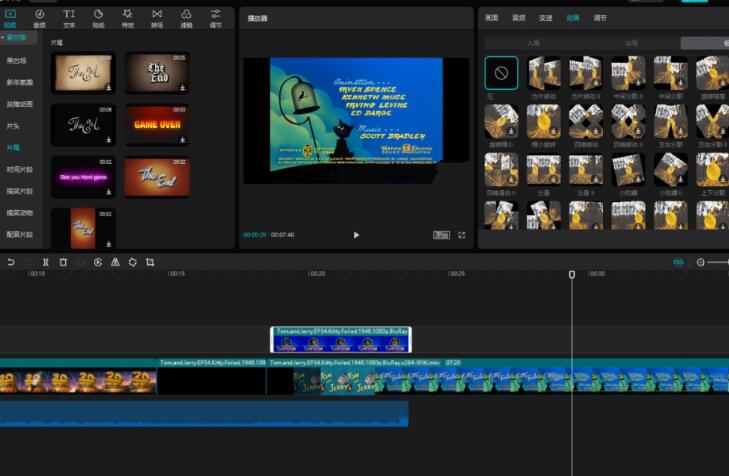Select the audio waveform clip on timeline
Viewport: 729px width, 476px height.
(204, 414)
